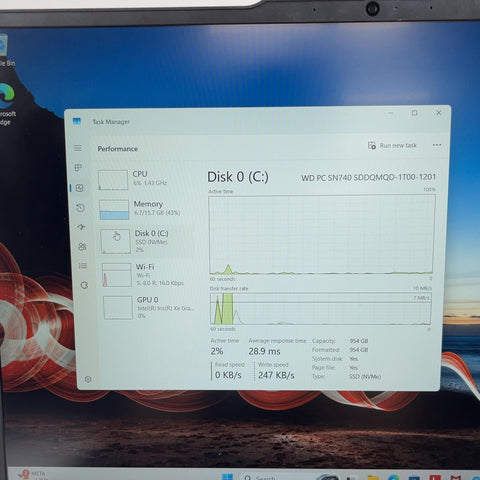
Task: Click the 2% active time value
Action: coord(217,351)
